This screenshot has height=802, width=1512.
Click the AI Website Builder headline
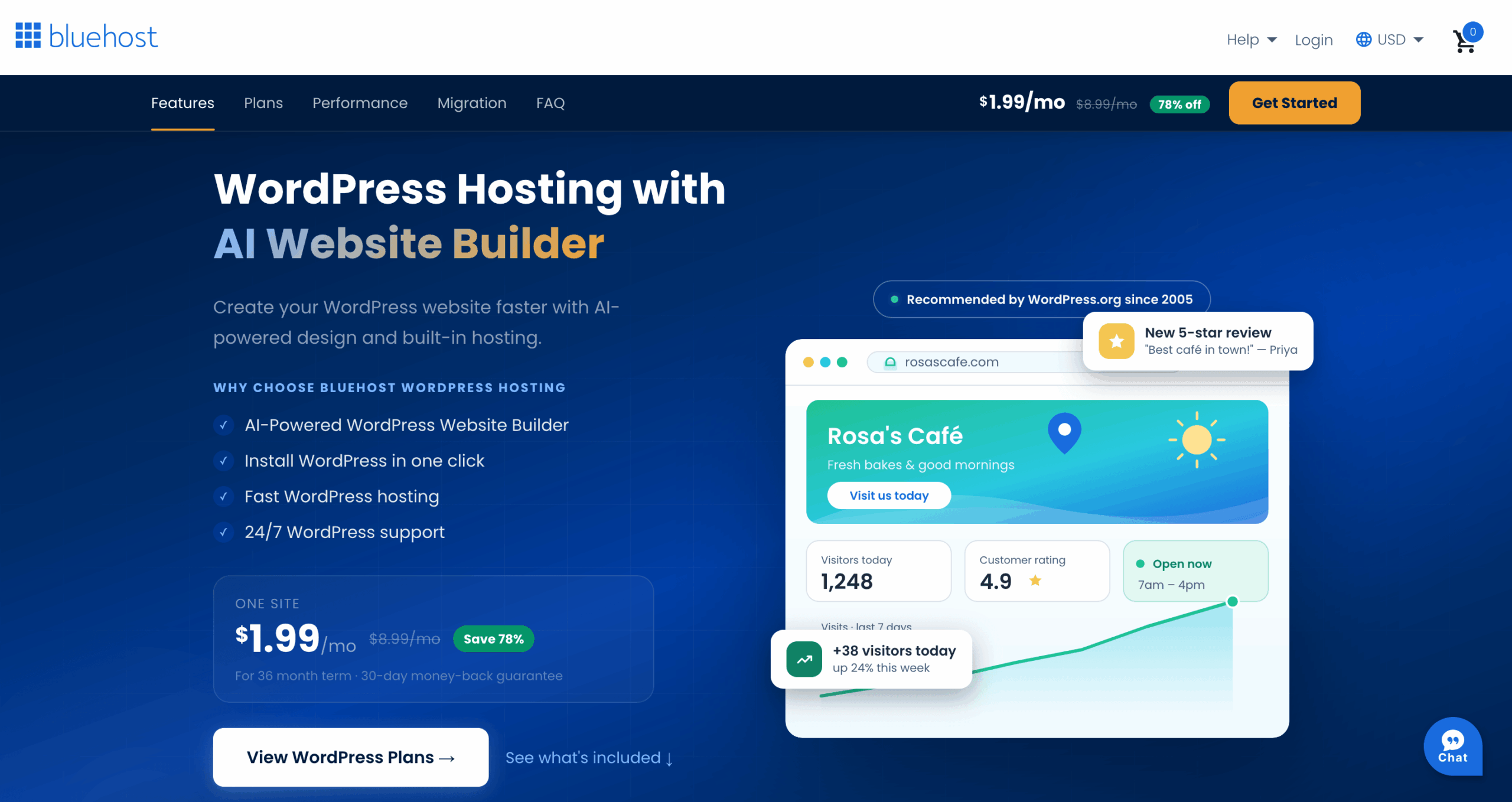click(409, 243)
